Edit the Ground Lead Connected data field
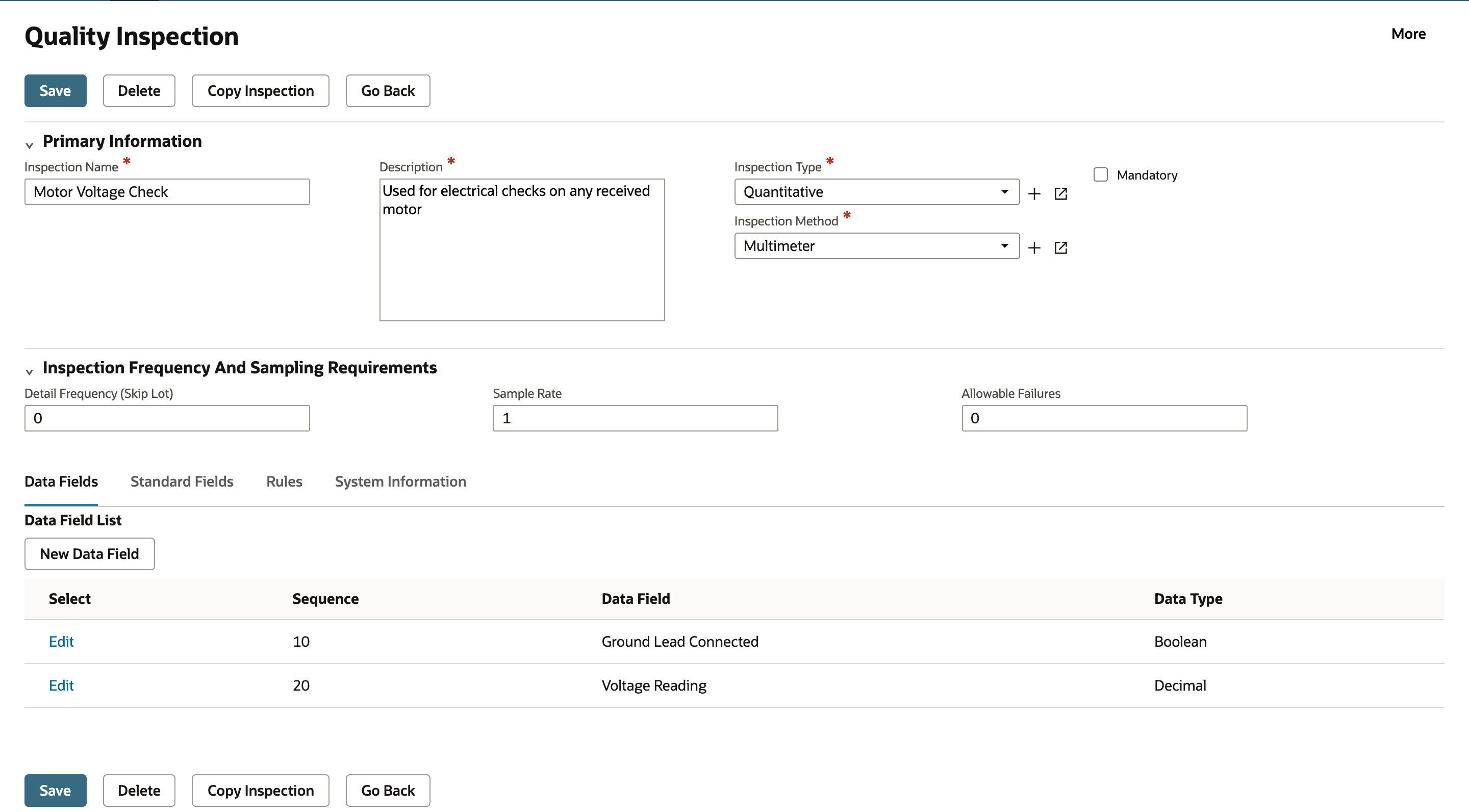The image size is (1469, 812). point(61,642)
